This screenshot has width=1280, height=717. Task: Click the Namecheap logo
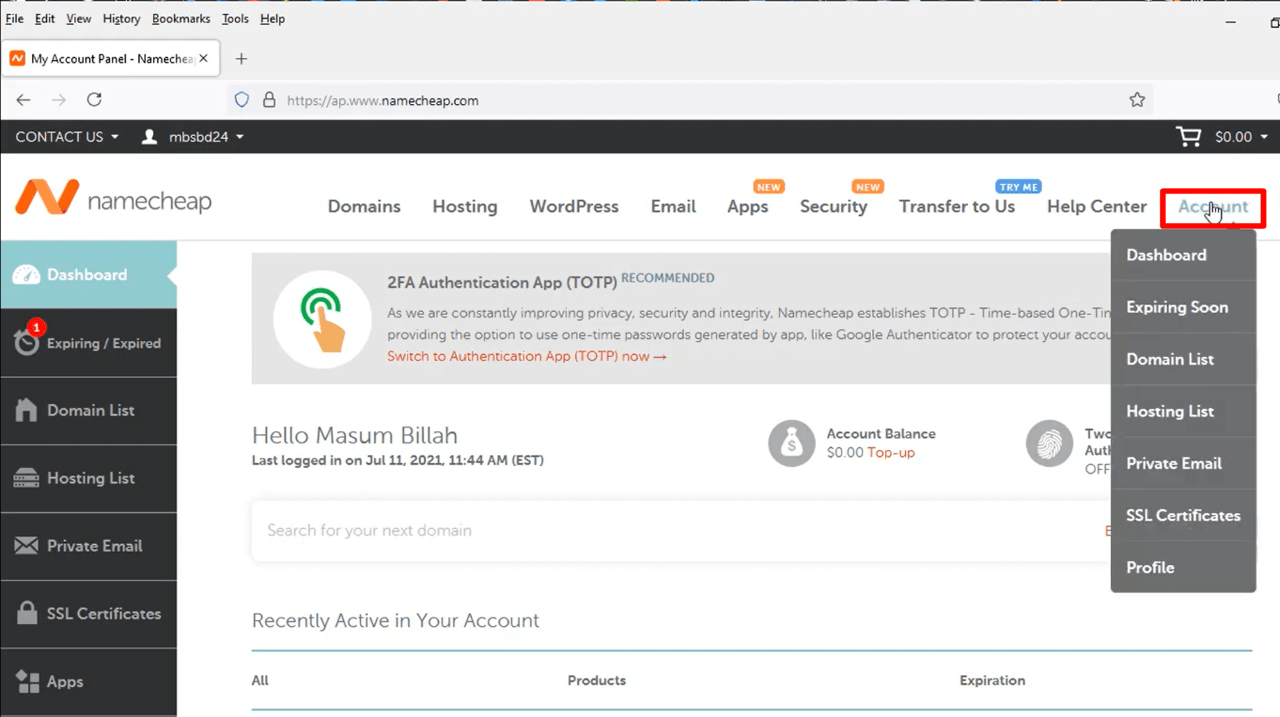(x=113, y=199)
